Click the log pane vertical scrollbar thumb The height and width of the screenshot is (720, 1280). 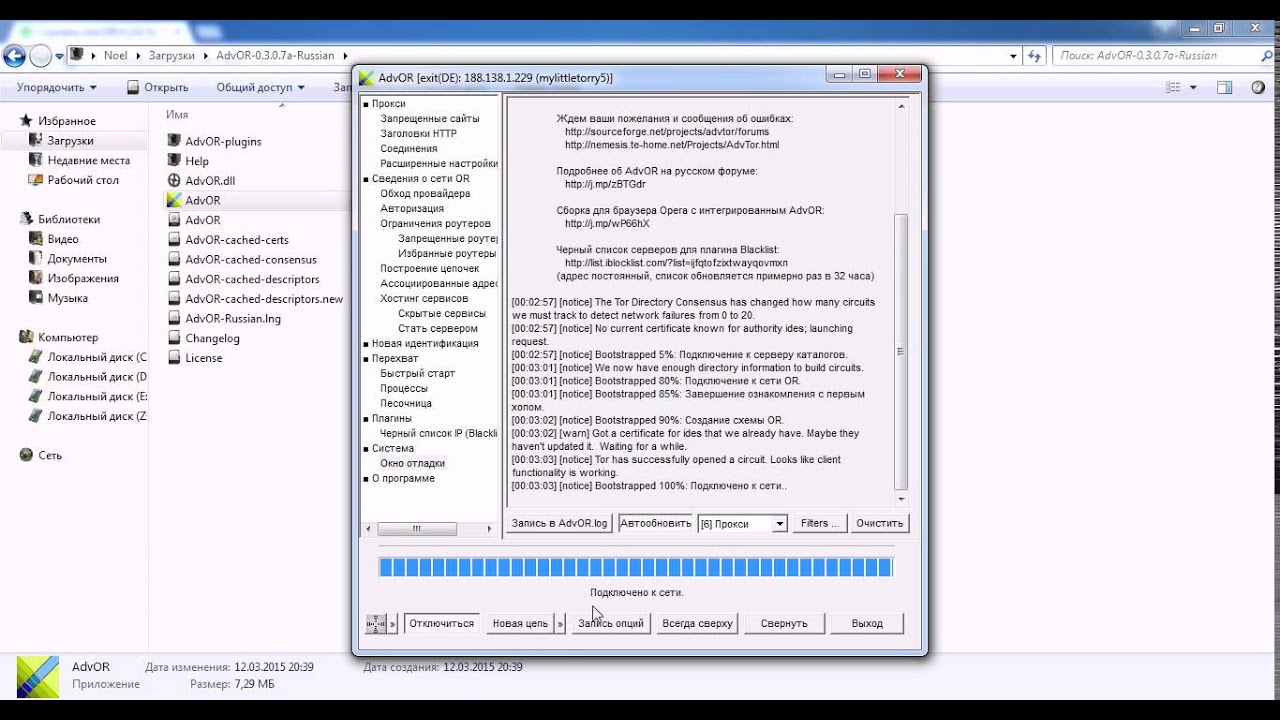pos(901,353)
